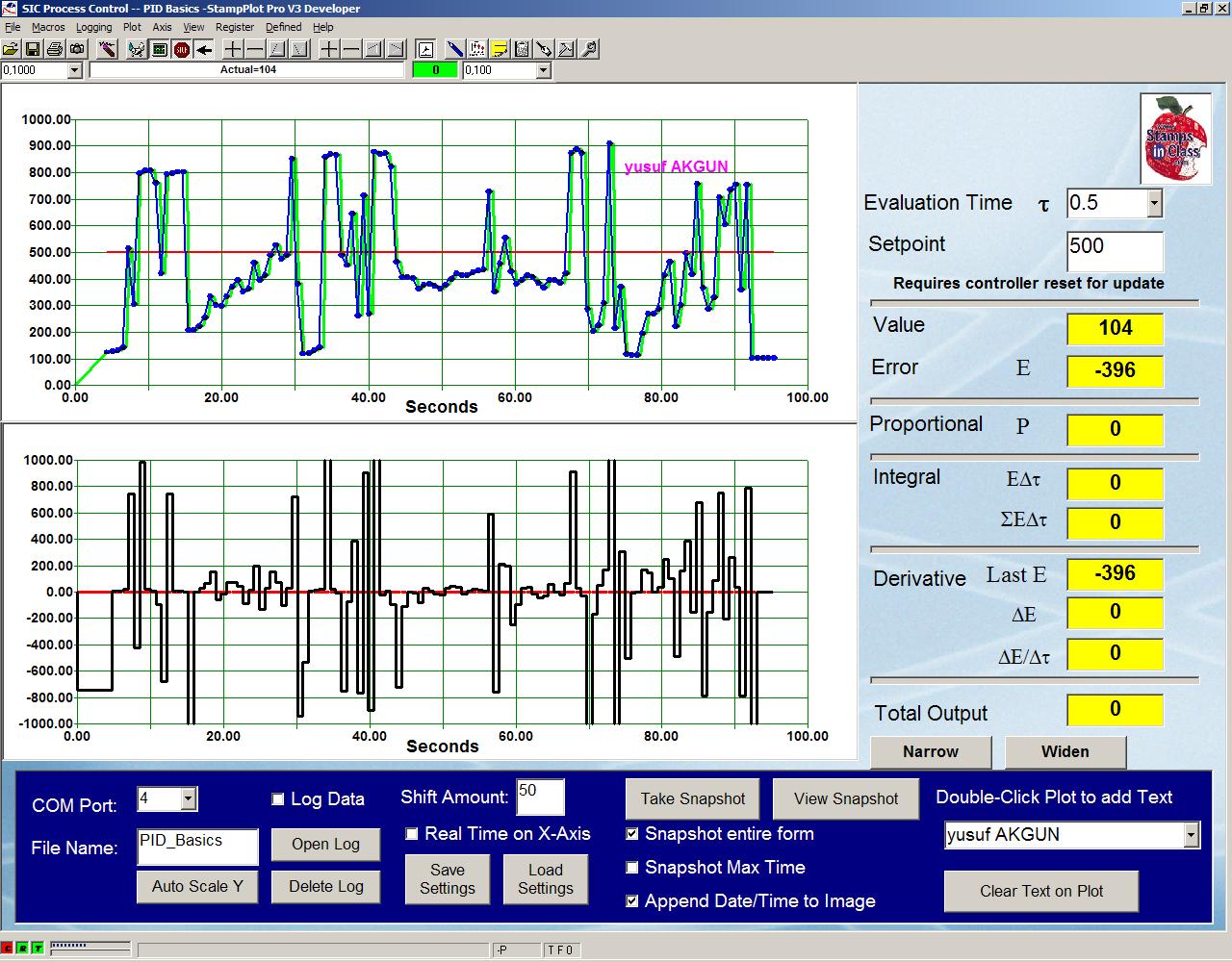Screen dimensions: 1232x962
Task: Click the red C status indicator
Action: [x=8, y=949]
